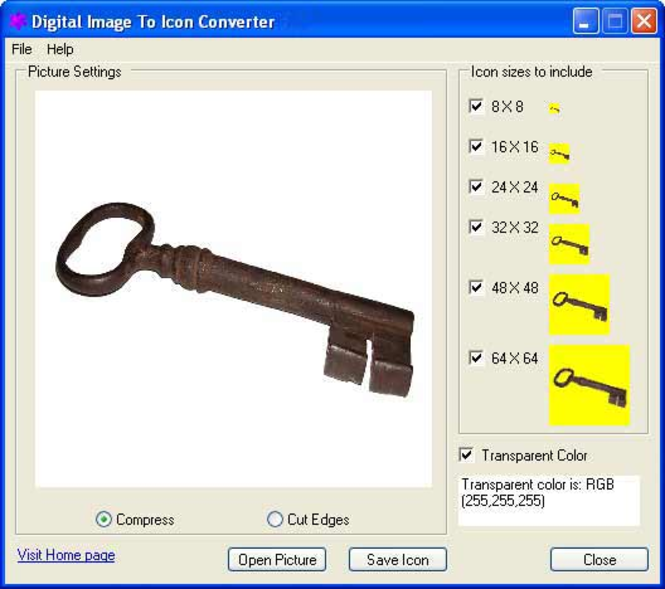The image size is (665, 589).
Task: Click the Save Icon button
Action: [x=398, y=560]
